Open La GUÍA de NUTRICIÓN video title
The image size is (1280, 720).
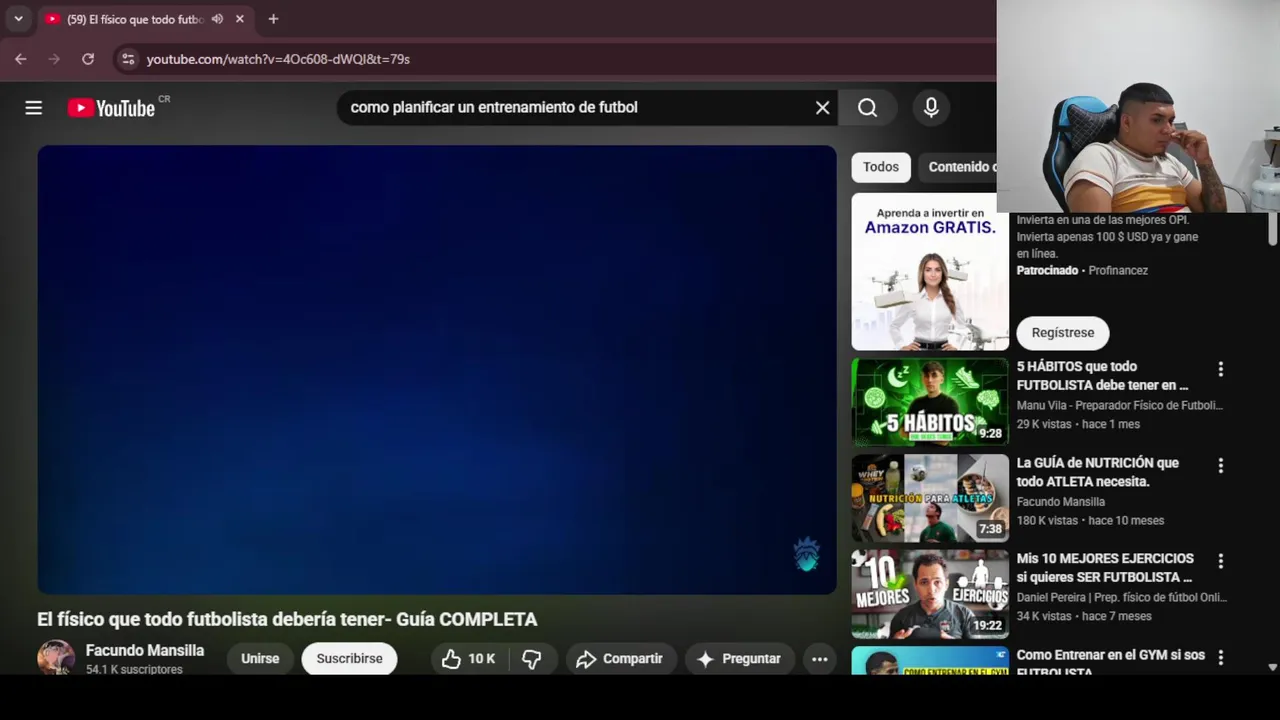tap(1098, 472)
